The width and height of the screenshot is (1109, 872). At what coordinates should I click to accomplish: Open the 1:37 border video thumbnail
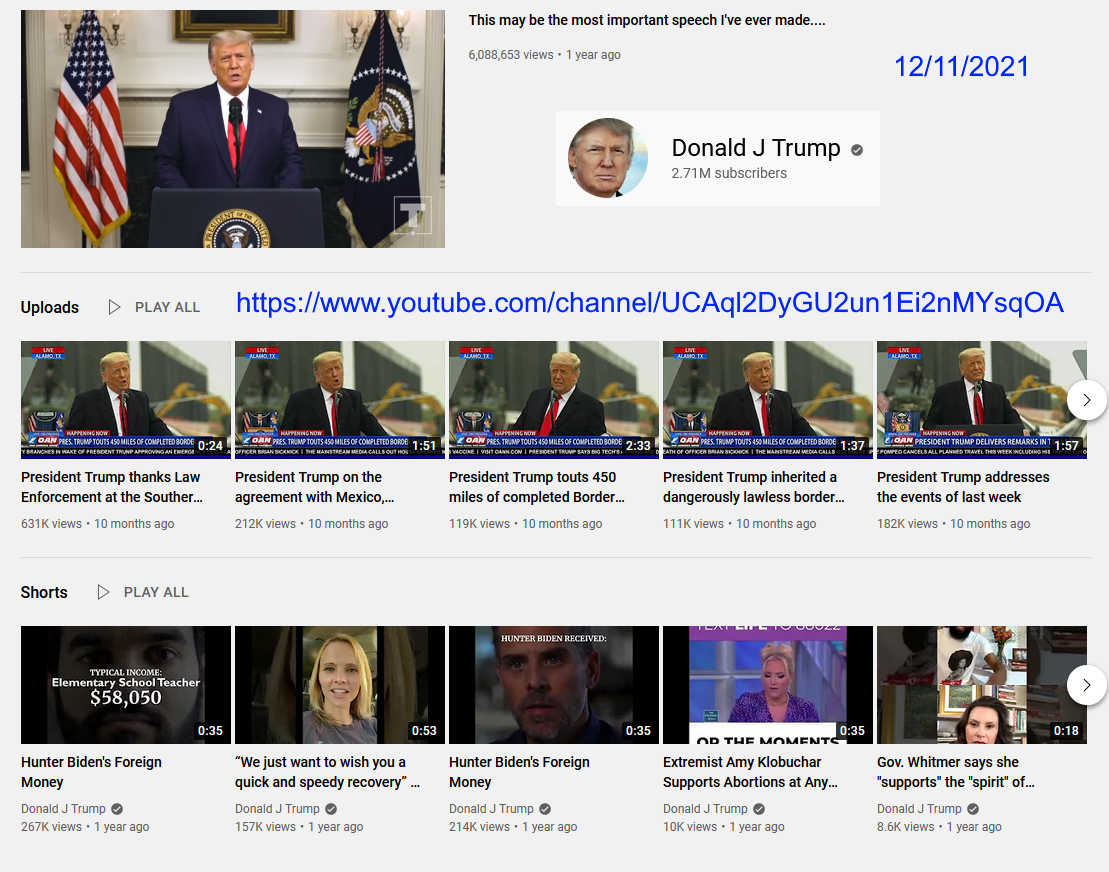(767, 400)
